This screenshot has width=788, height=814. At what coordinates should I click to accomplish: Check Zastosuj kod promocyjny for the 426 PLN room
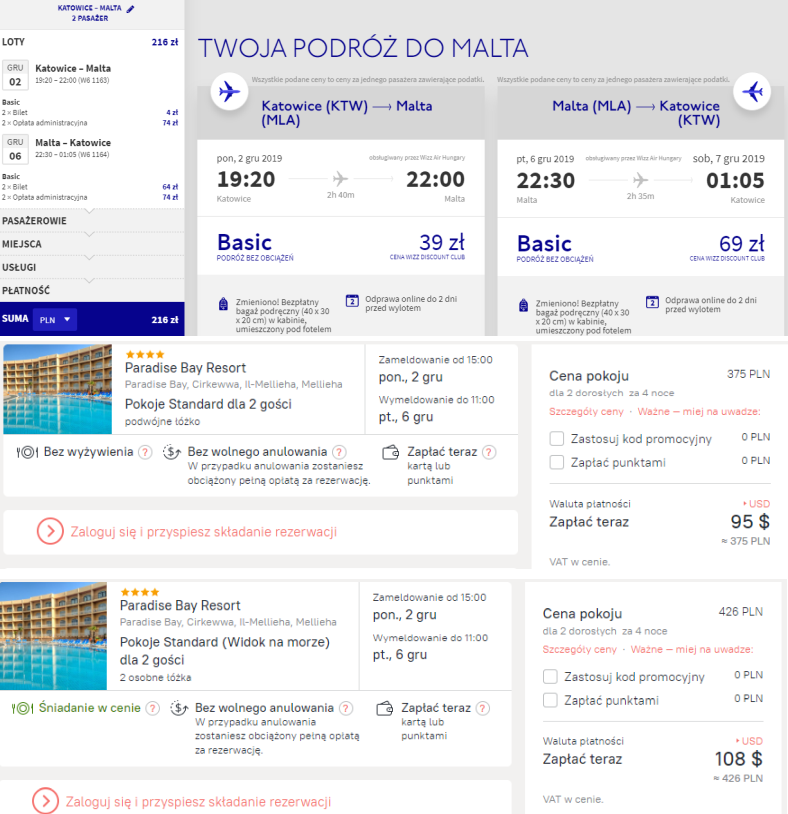pos(550,676)
